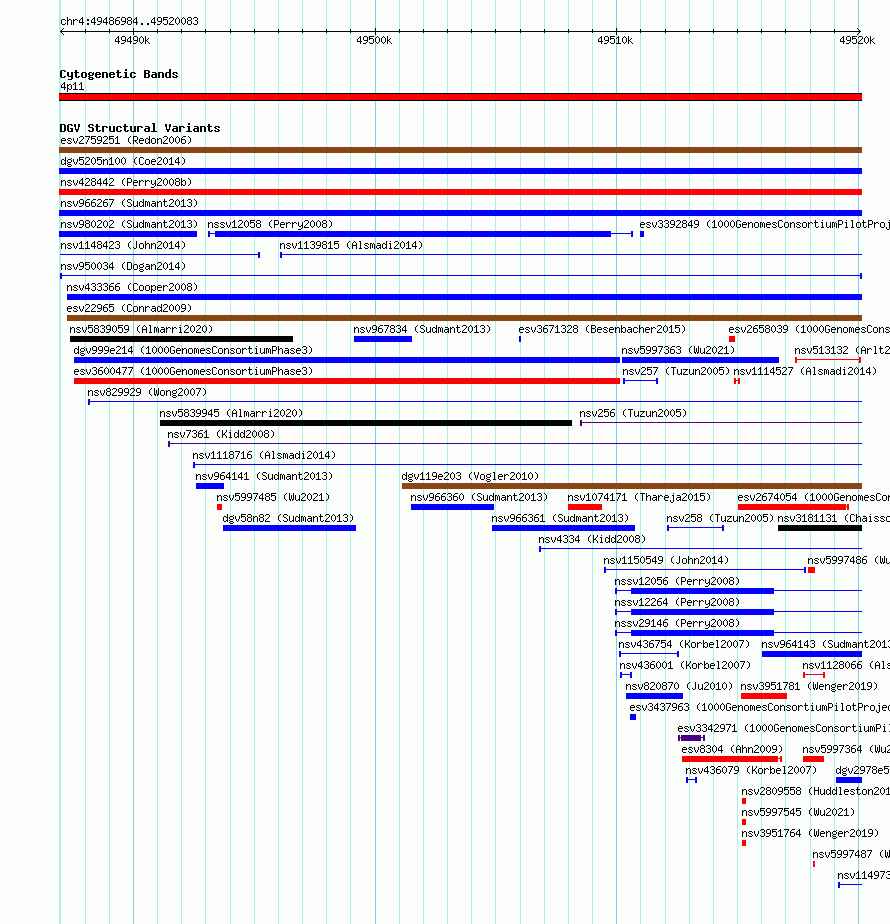The height and width of the screenshot is (924, 890).
Task: Select the black nsv5839059 (Almarri2020) bar
Action: (x=181, y=339)
